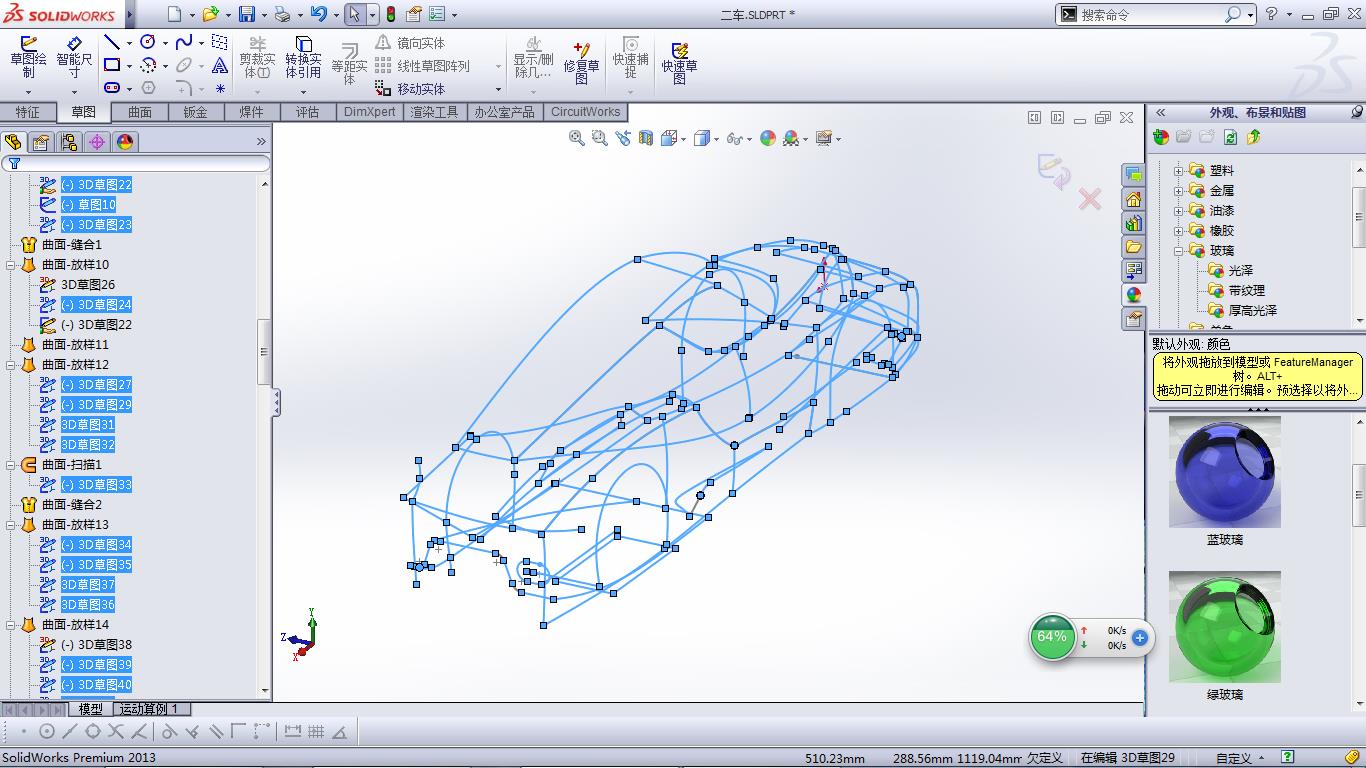This screenshot has height=768, width=1366.
Task: Click the exit sketch confirmation corner icon
Action: (1053, 170)
